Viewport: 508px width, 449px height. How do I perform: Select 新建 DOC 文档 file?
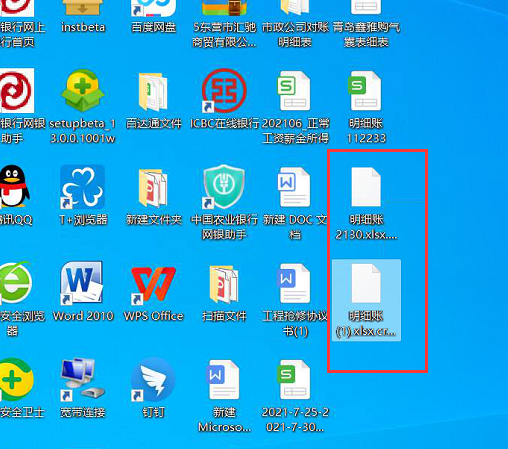(295, 187)
